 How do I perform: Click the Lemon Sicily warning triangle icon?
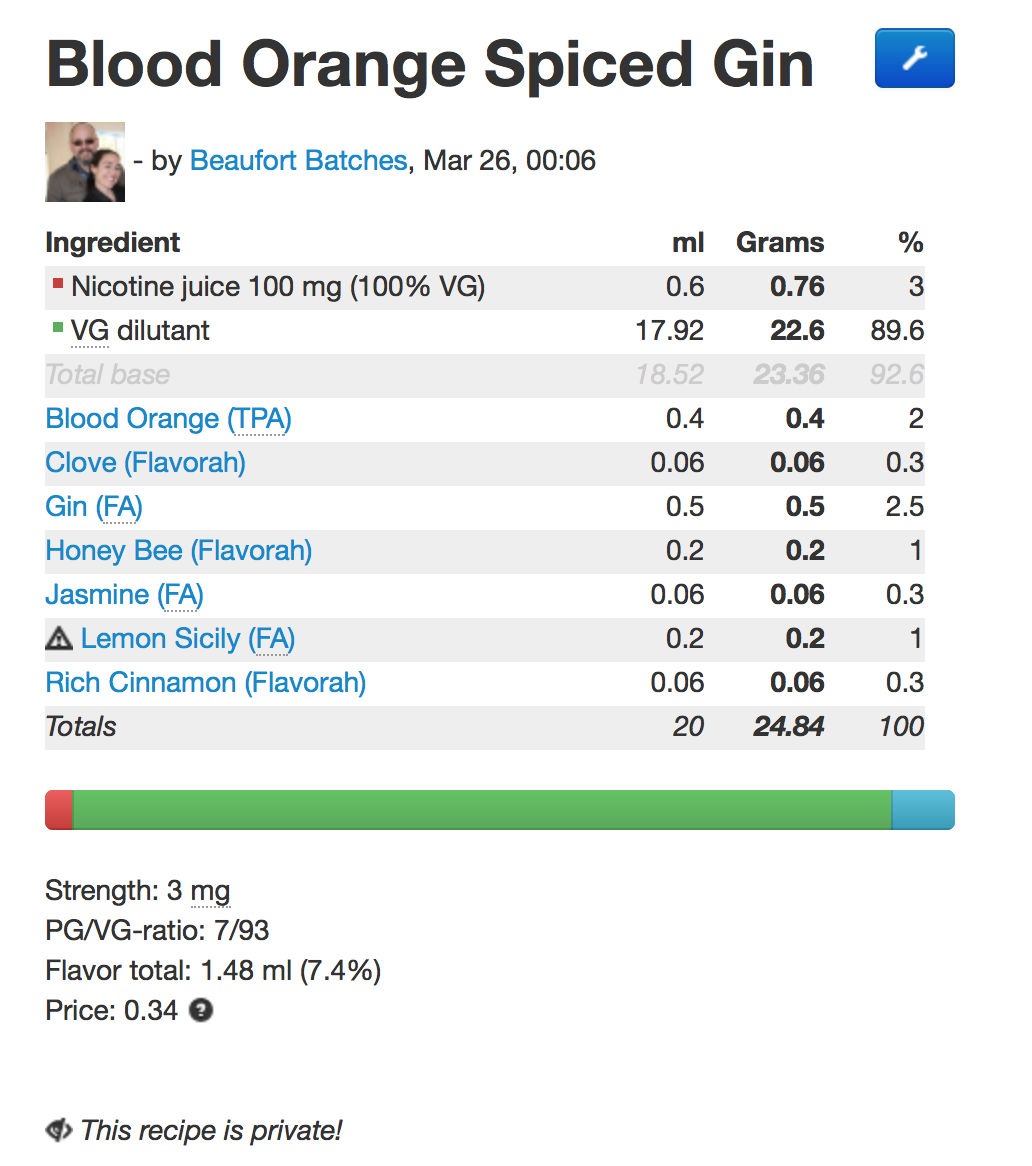(x=59, y=638)
